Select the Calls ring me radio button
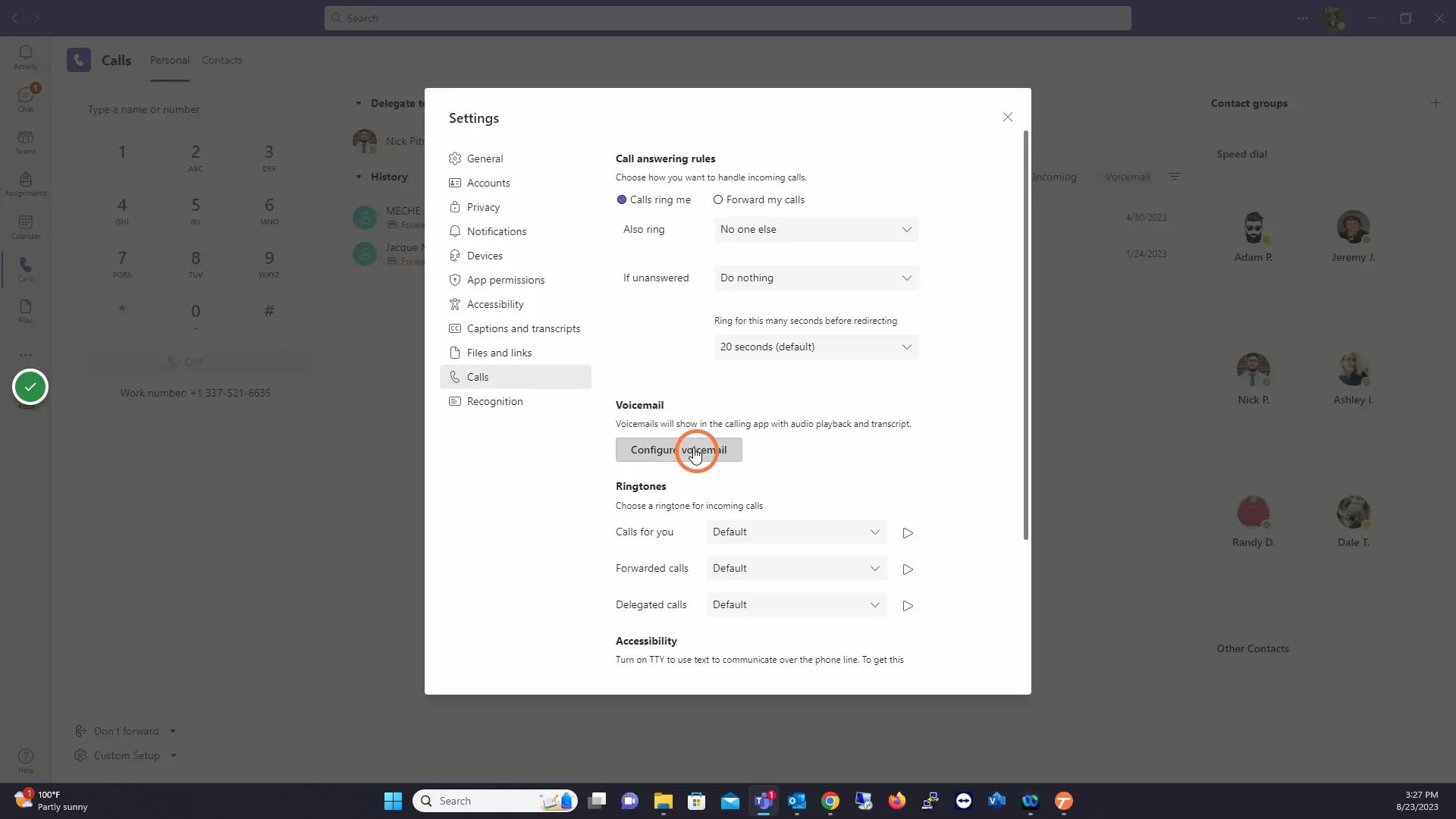The width and height of the screenshot is (1456, 819). [x=622, y=200]
